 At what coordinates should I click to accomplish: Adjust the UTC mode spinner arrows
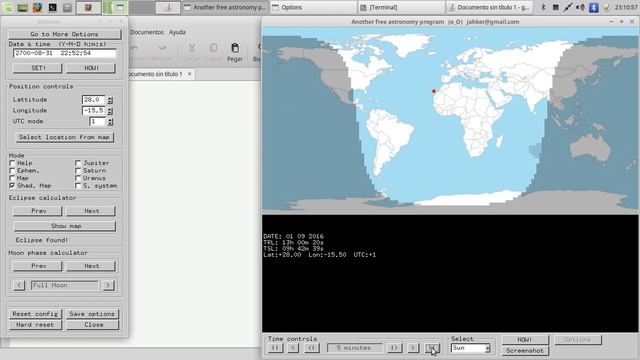pyautogui.click(x=110, y=122)
